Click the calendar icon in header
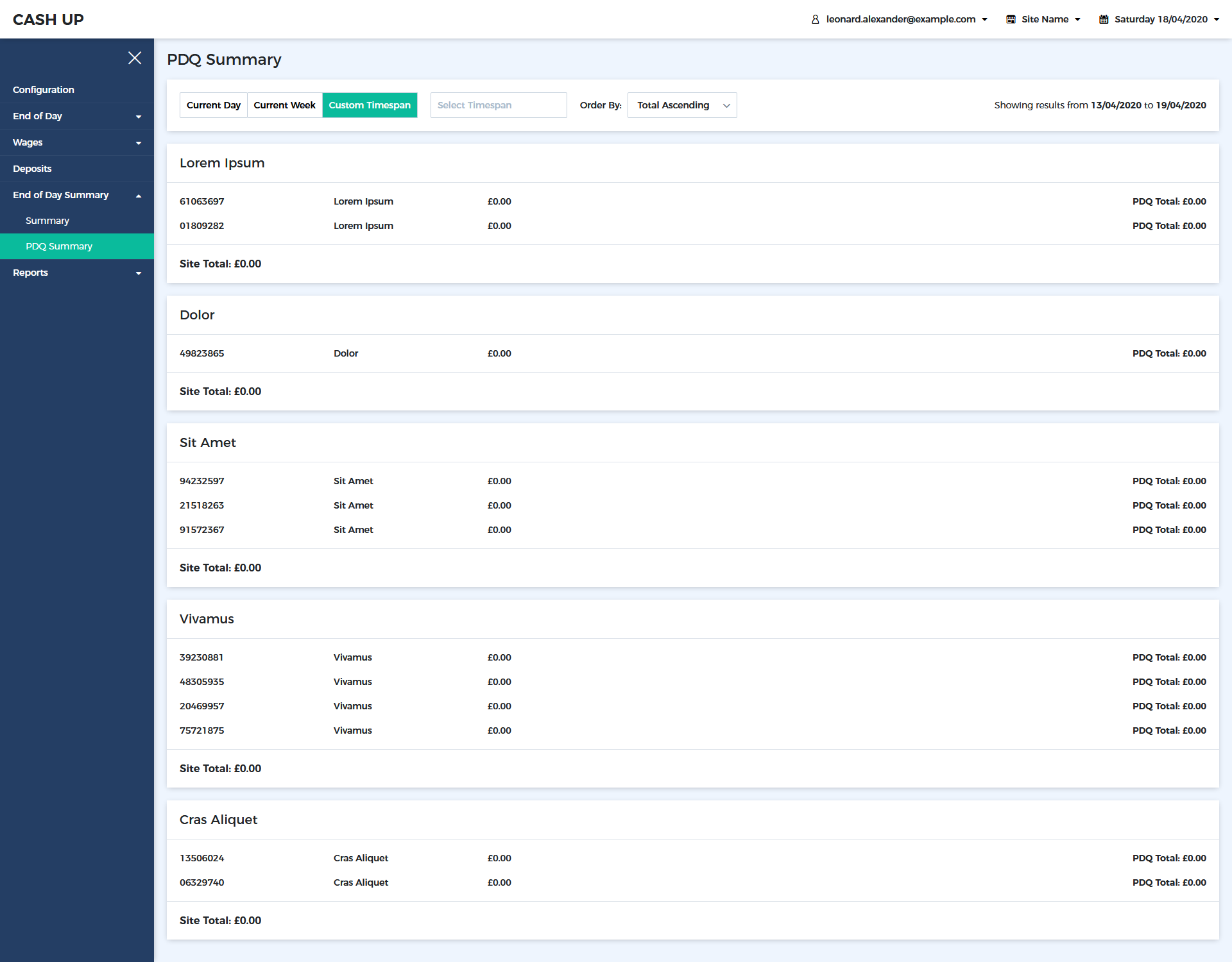 pyautogui.click(x=1104, y=20)
